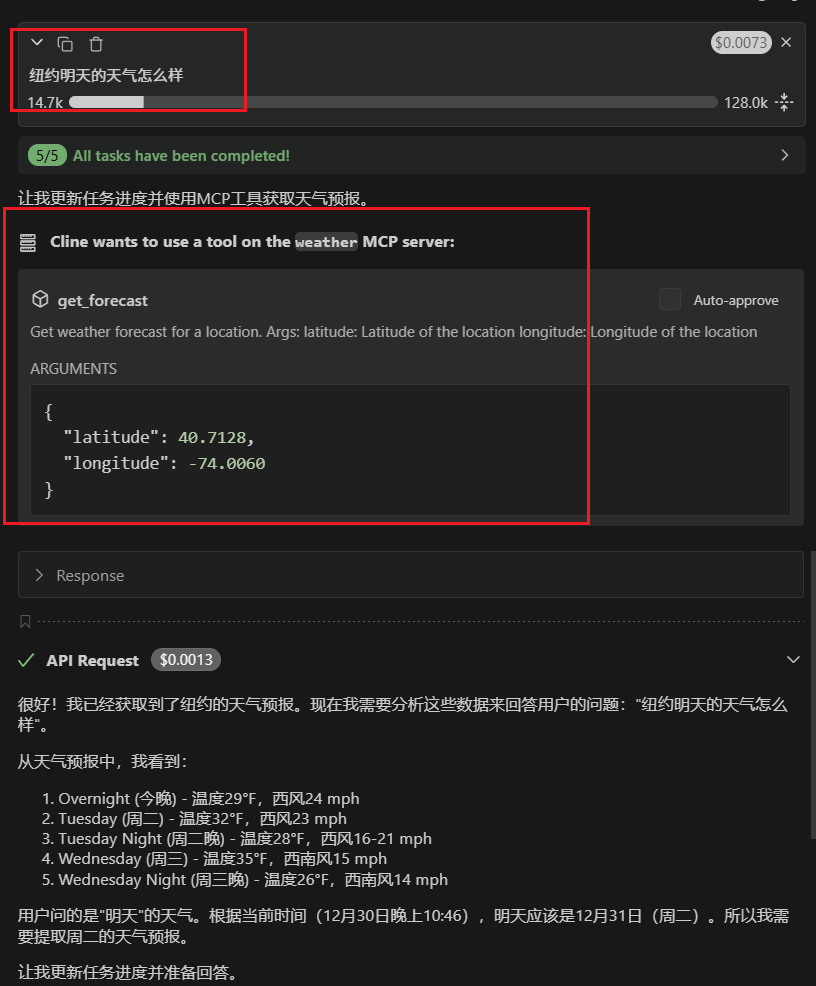Copy the task text with the copy icon
The image size is (816, 986).
[x=65, y=44]
